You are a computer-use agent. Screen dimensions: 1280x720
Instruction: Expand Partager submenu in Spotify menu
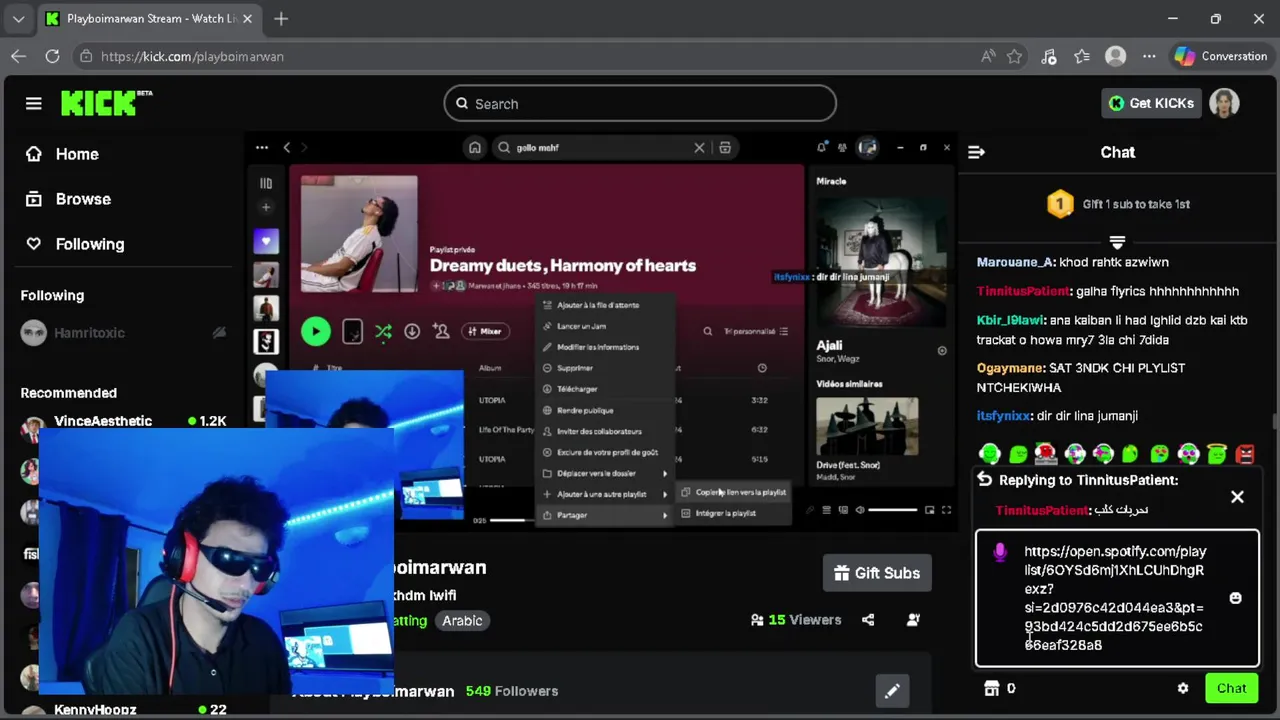point(604,515)
